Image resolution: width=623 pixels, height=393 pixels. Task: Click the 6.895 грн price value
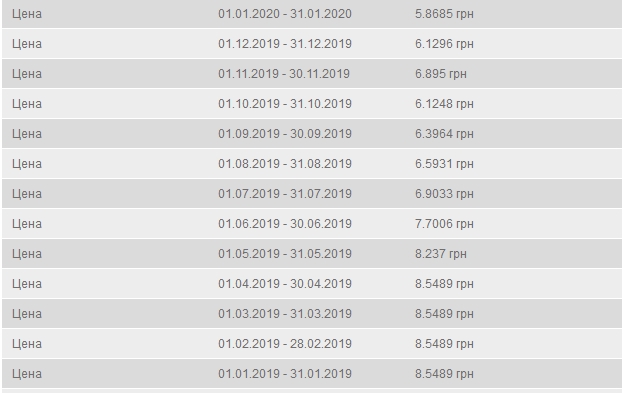point(441,74)
